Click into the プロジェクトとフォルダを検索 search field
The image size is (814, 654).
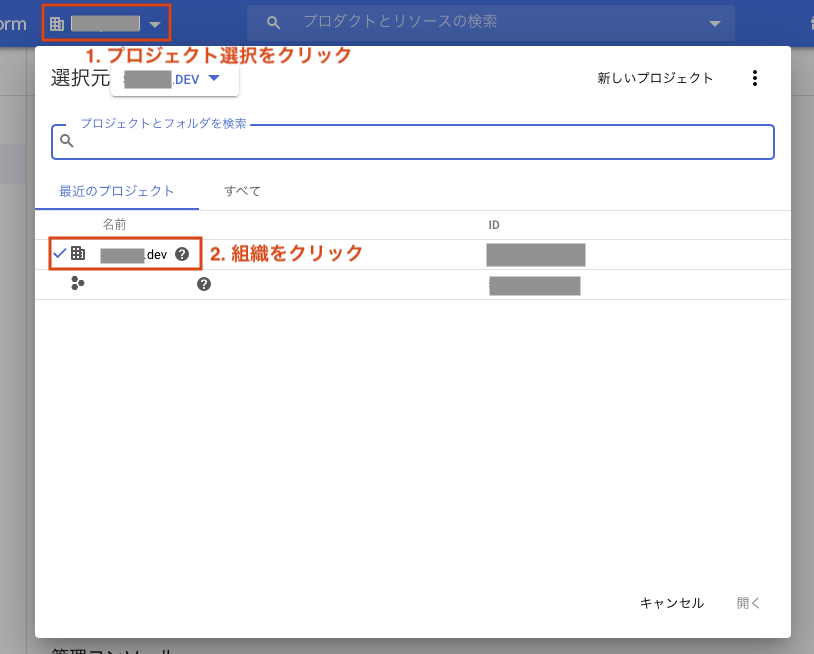(400, 142)
